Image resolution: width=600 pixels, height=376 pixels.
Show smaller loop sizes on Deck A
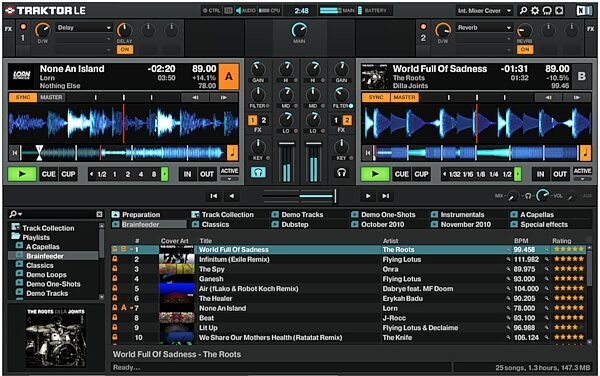[91, 174]
